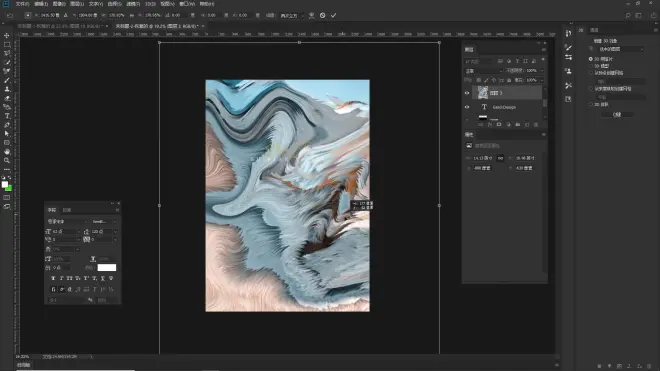The width and height of the screenshot is (660, 371).
Task: Select the Horizontal Type tool
Action: (x=7, y=116)
